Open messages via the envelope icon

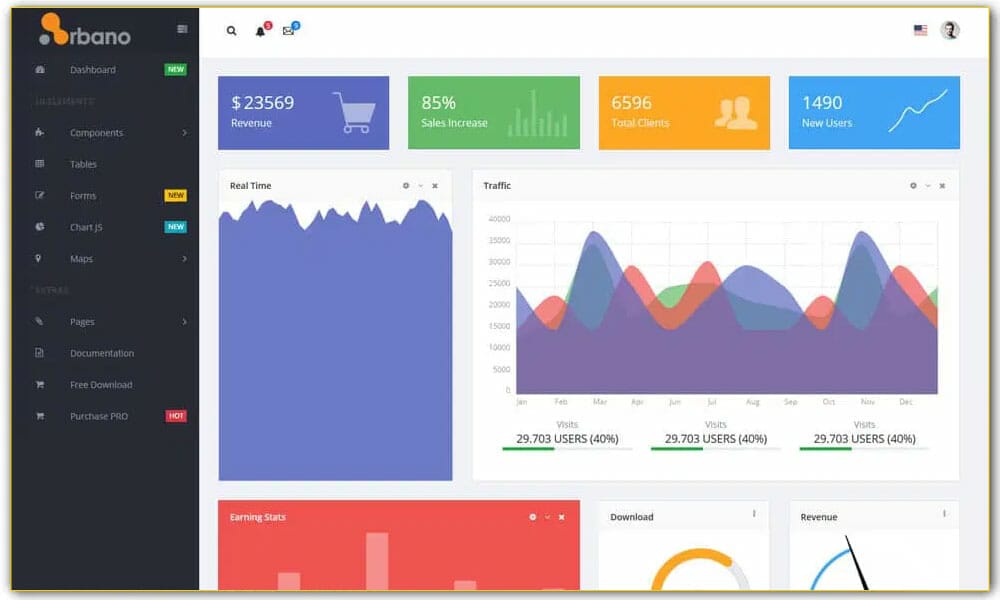(288, 31)
